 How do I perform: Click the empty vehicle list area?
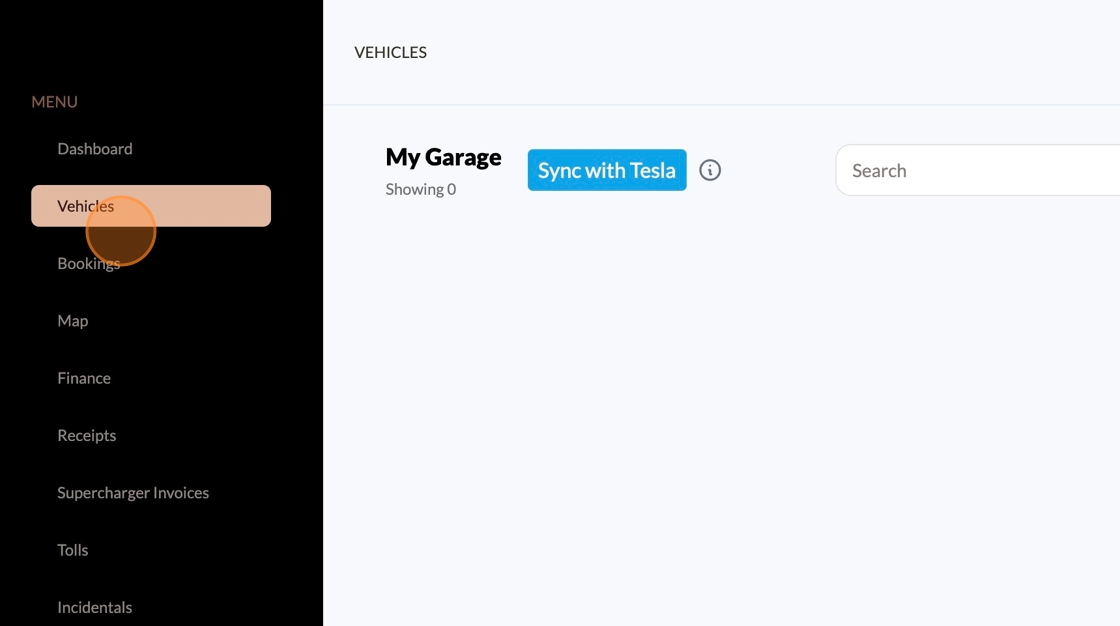coord(720,420)
